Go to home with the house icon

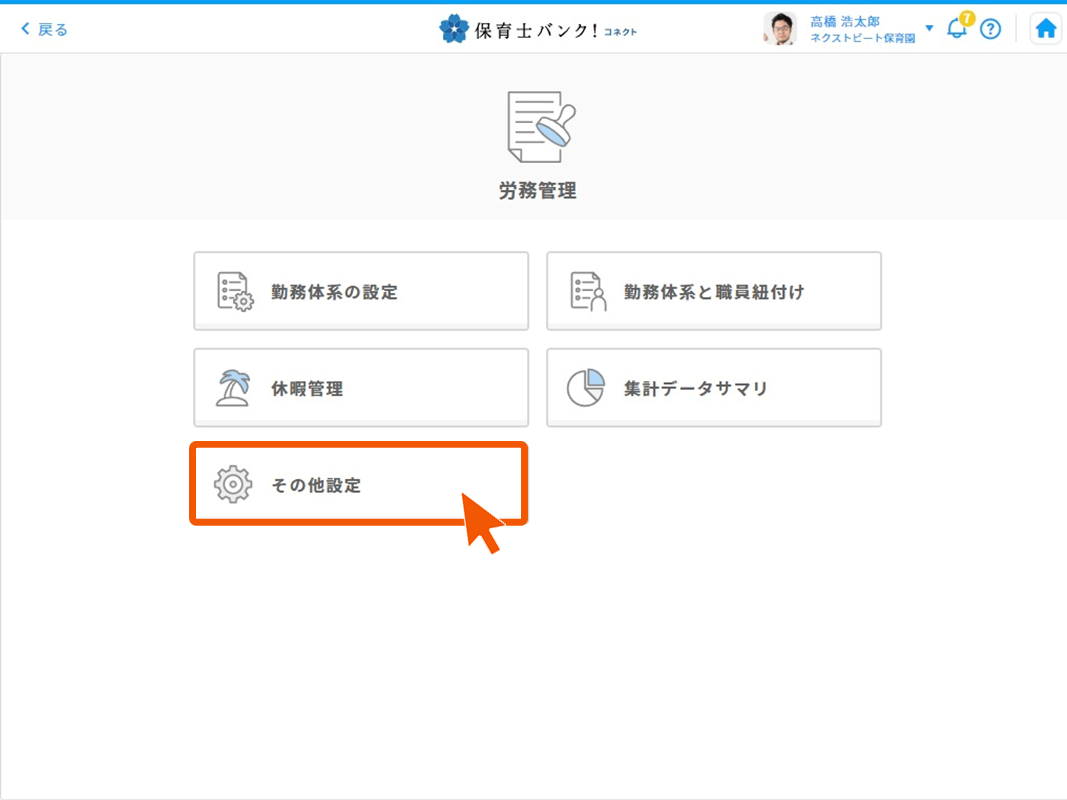[x=1046, y=29]
